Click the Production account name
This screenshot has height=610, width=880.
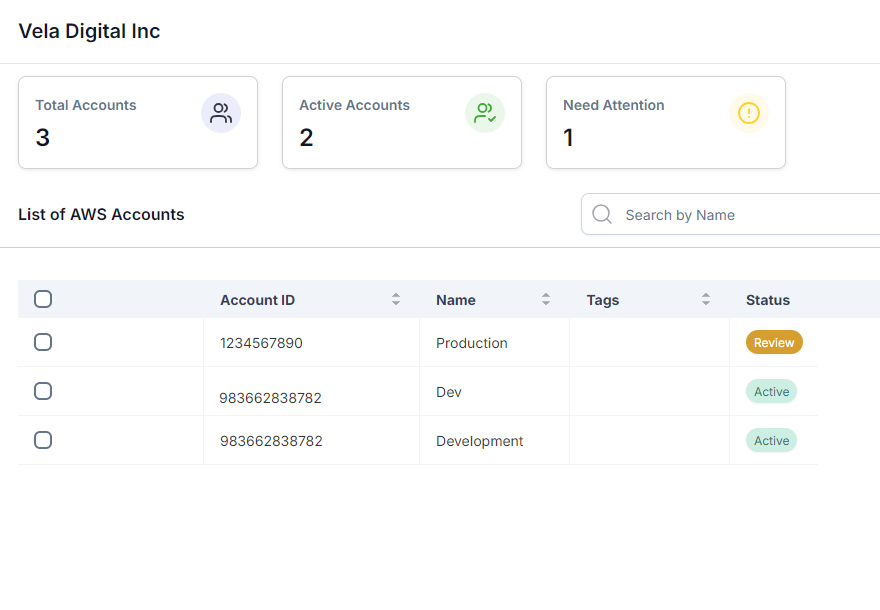471,343
